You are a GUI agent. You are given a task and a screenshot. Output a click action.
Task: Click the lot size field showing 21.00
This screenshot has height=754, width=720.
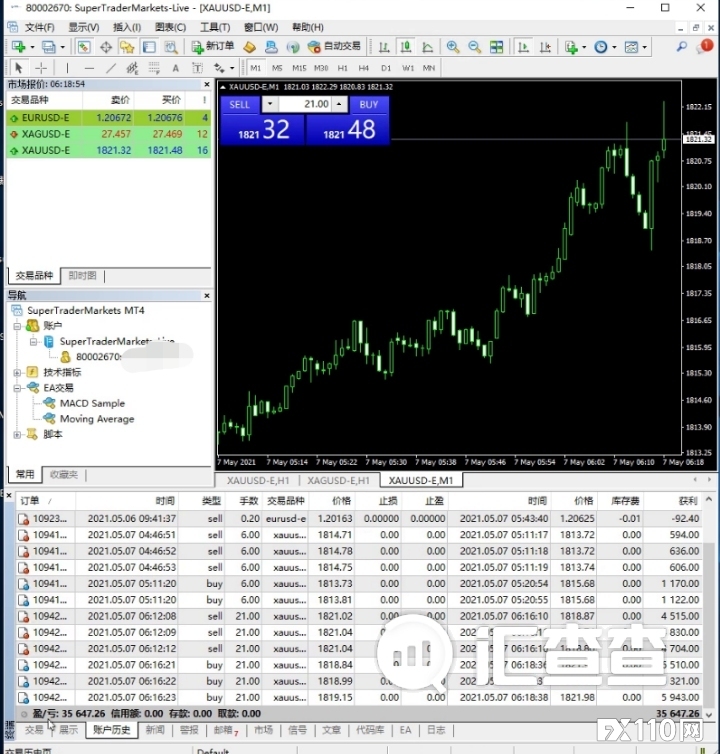[304, 104]
